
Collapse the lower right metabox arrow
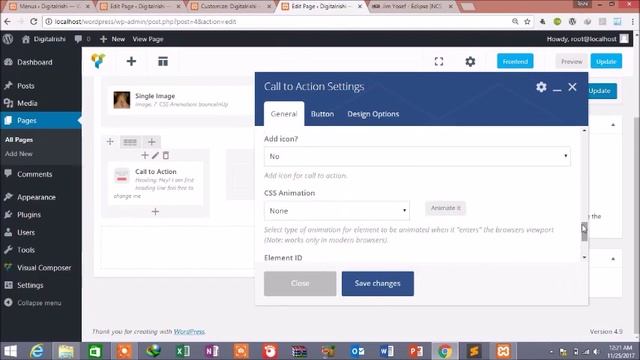pyautogui.click(x=613, y=259)
